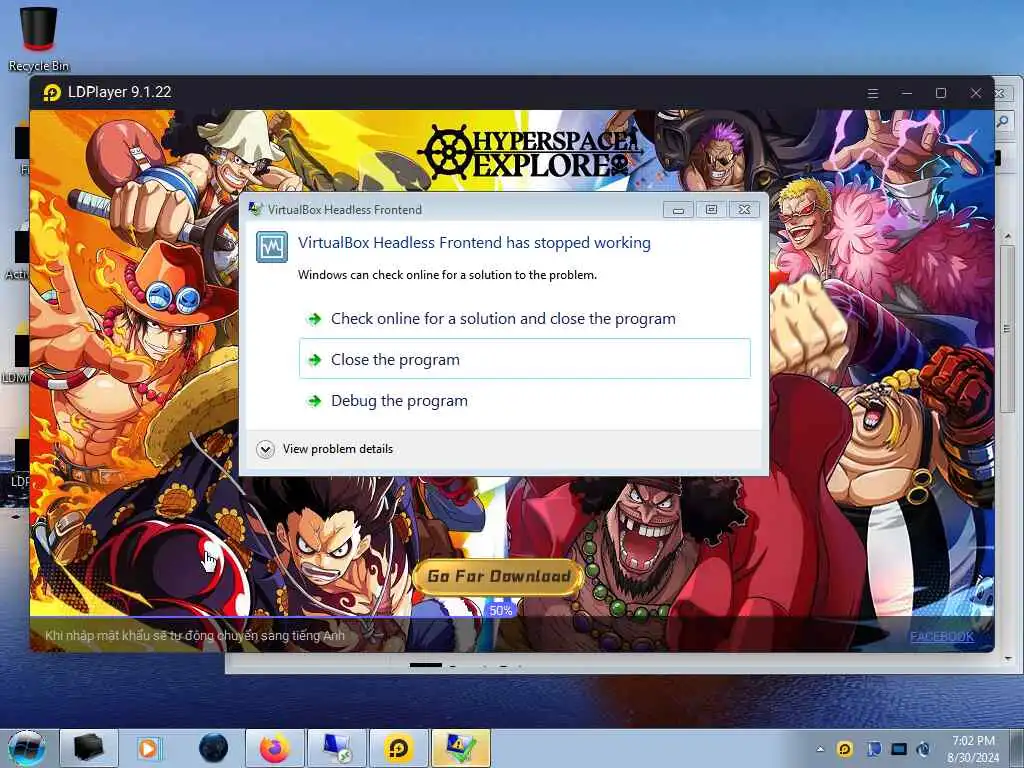The width and height of the screenshot is (1024, 768).
Task: Switch to LDPlayer taskbar button
Action: coord(399,748)
